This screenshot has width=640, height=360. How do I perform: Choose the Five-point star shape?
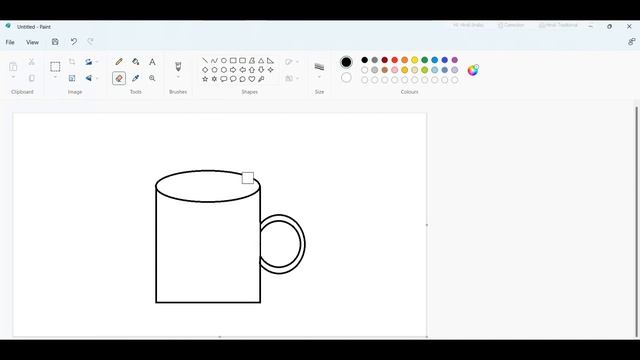(205, 79)
